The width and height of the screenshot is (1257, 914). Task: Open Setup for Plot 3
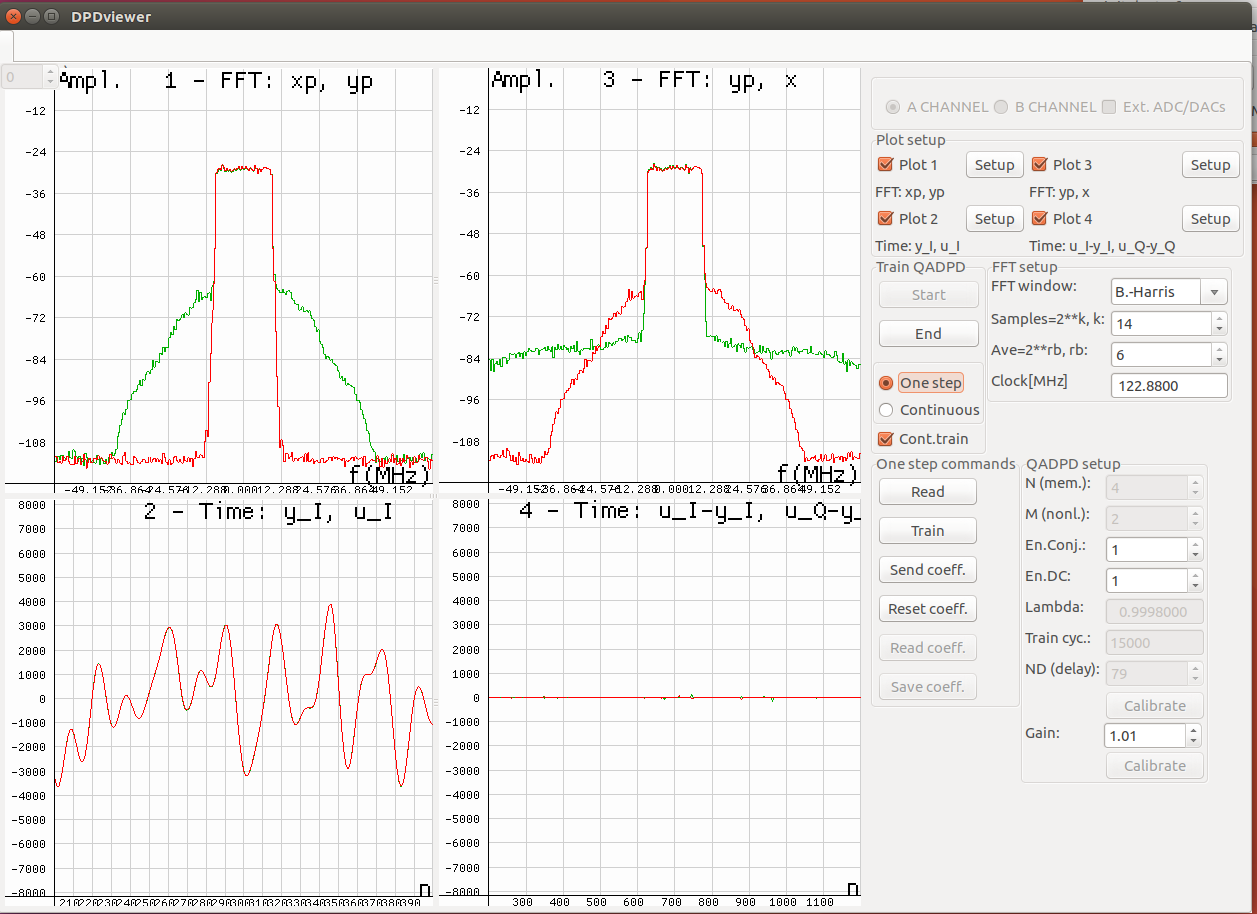1209,165
